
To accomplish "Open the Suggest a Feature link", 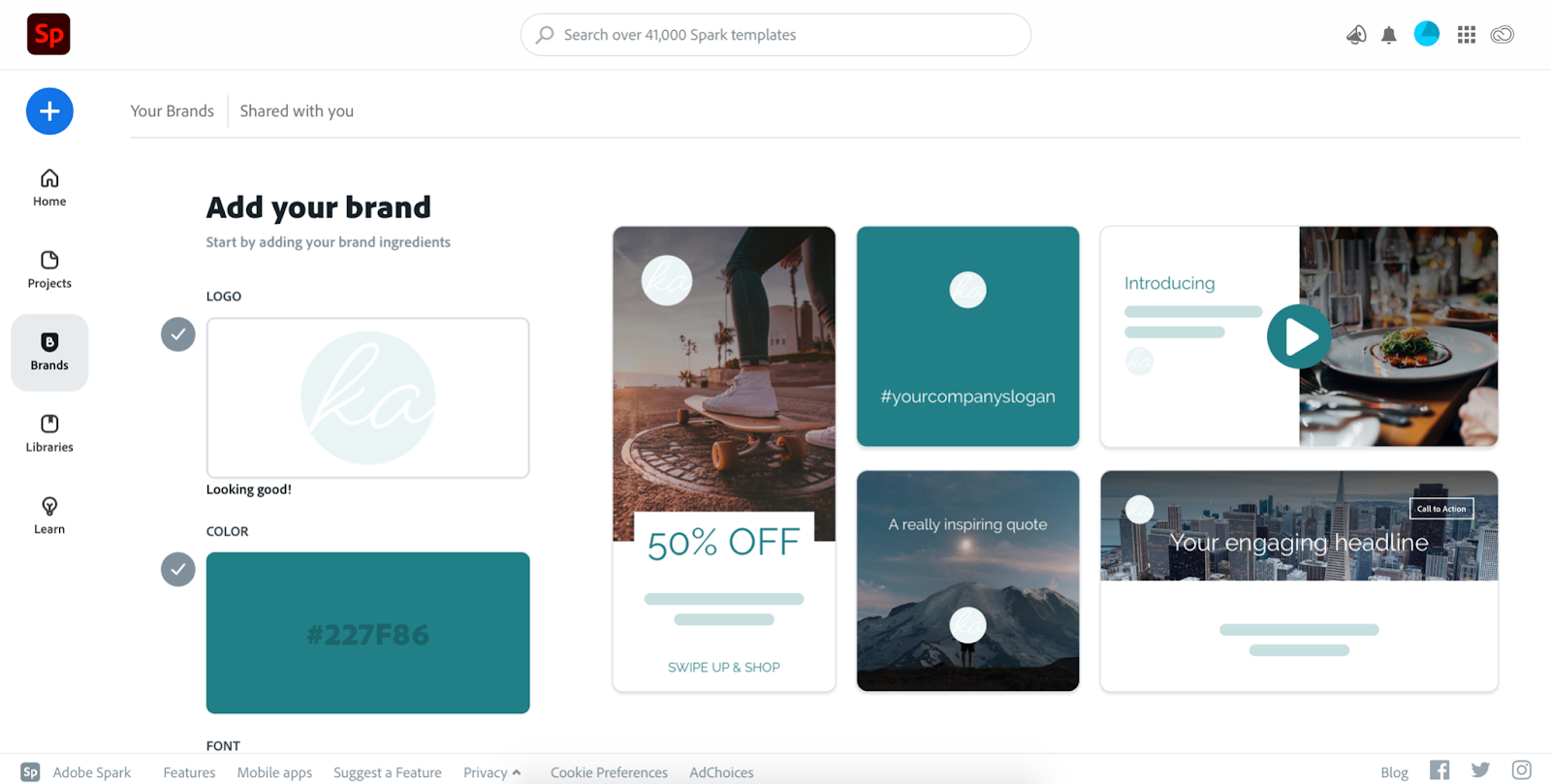I will coord(388,772).
